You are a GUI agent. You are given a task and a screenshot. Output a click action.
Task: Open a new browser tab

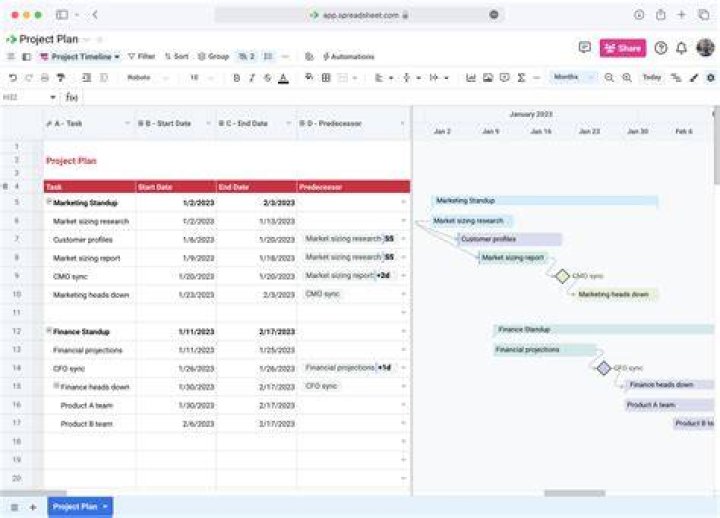(681, 15)
